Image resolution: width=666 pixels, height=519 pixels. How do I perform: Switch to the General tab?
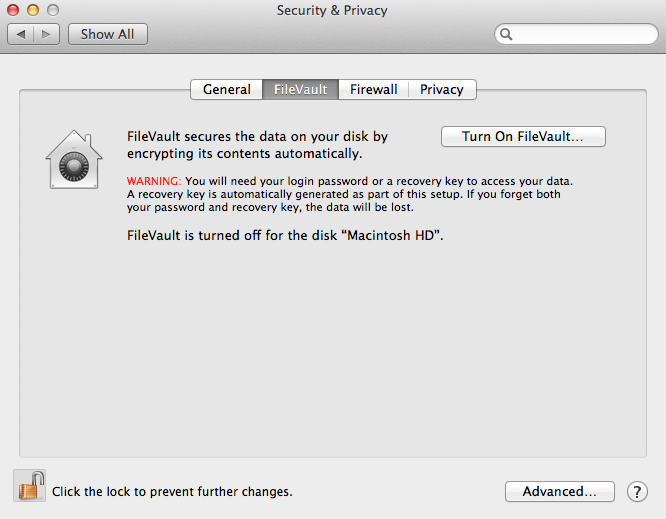pos(227,89)
